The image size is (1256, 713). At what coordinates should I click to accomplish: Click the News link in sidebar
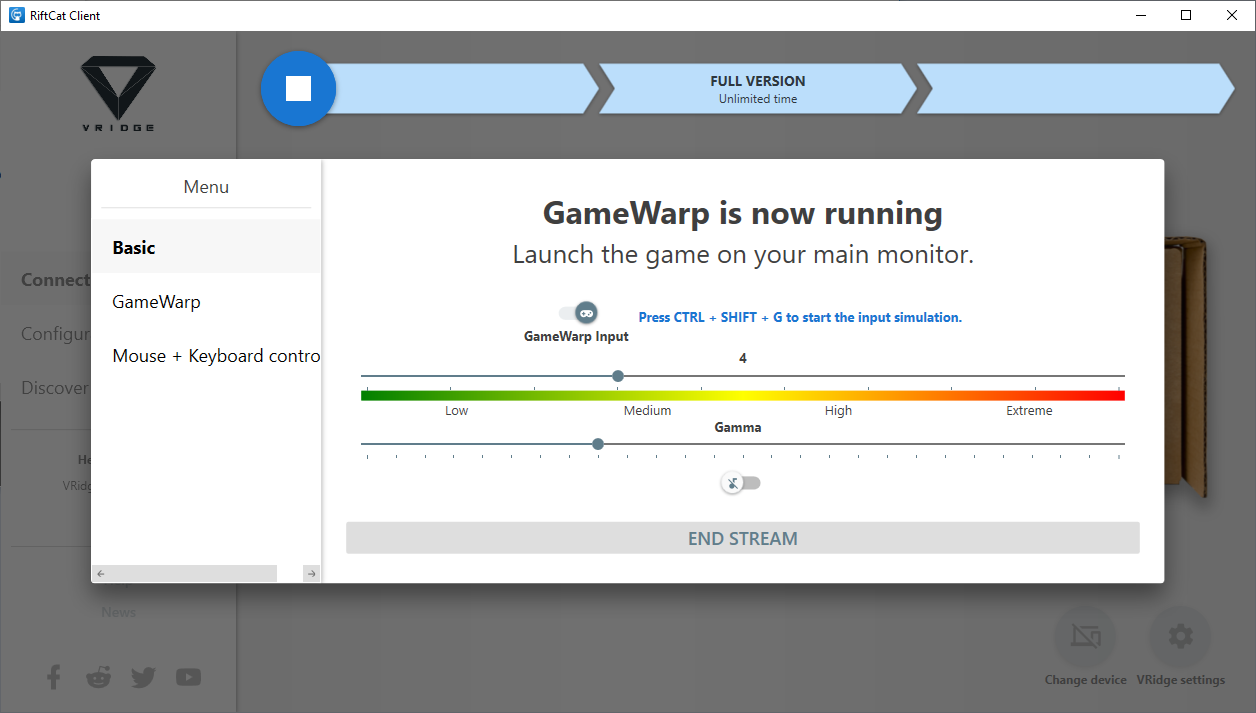118,612
